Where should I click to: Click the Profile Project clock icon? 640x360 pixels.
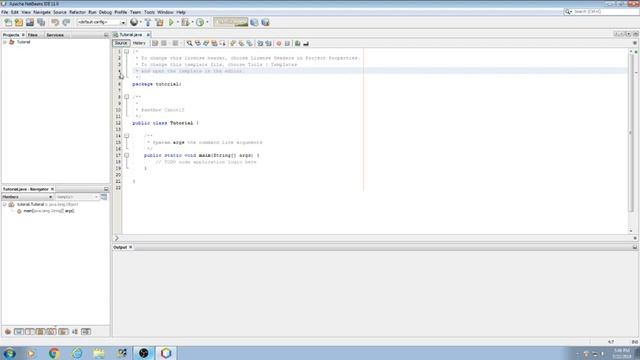pyautogui.click(x=200, y=22)
